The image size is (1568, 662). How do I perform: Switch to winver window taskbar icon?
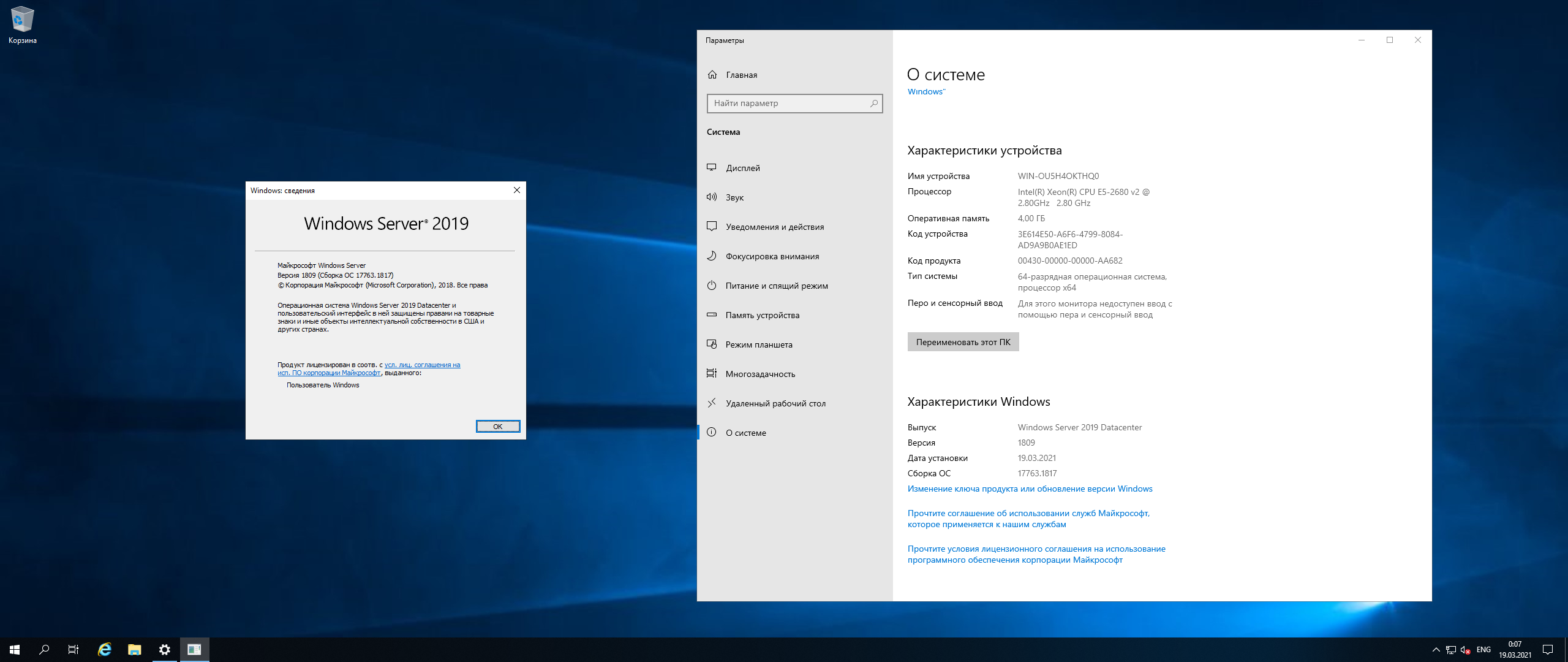(x=194, y=650)
